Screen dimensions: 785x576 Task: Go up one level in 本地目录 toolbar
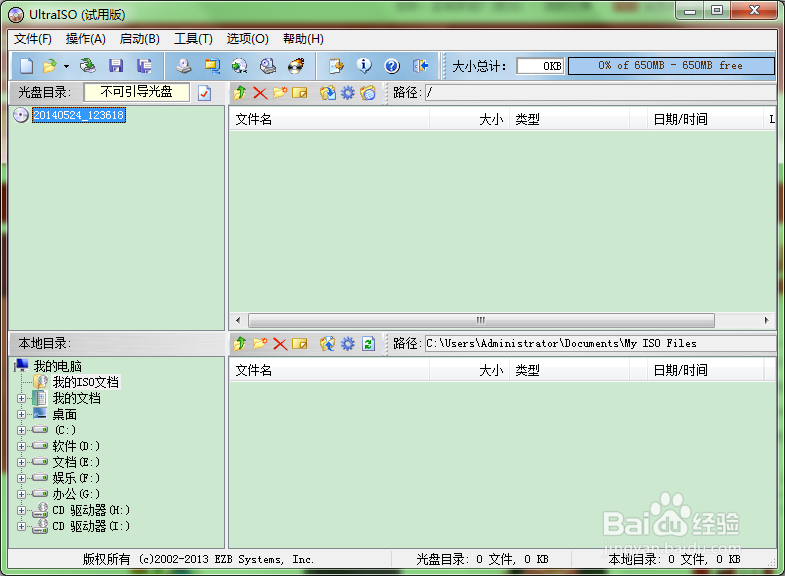[240, 343]
